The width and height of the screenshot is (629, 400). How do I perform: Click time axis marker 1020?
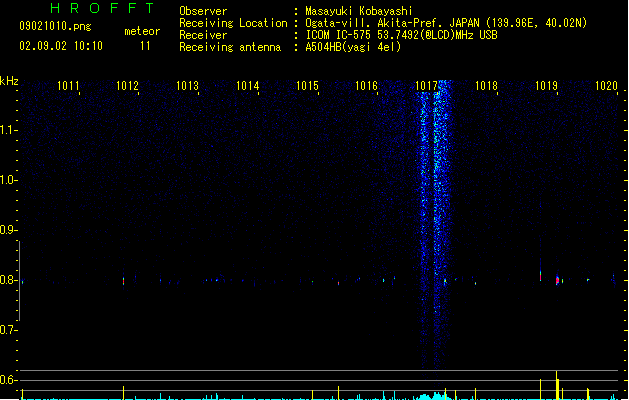pyautogui.click(x=606, y=86)
